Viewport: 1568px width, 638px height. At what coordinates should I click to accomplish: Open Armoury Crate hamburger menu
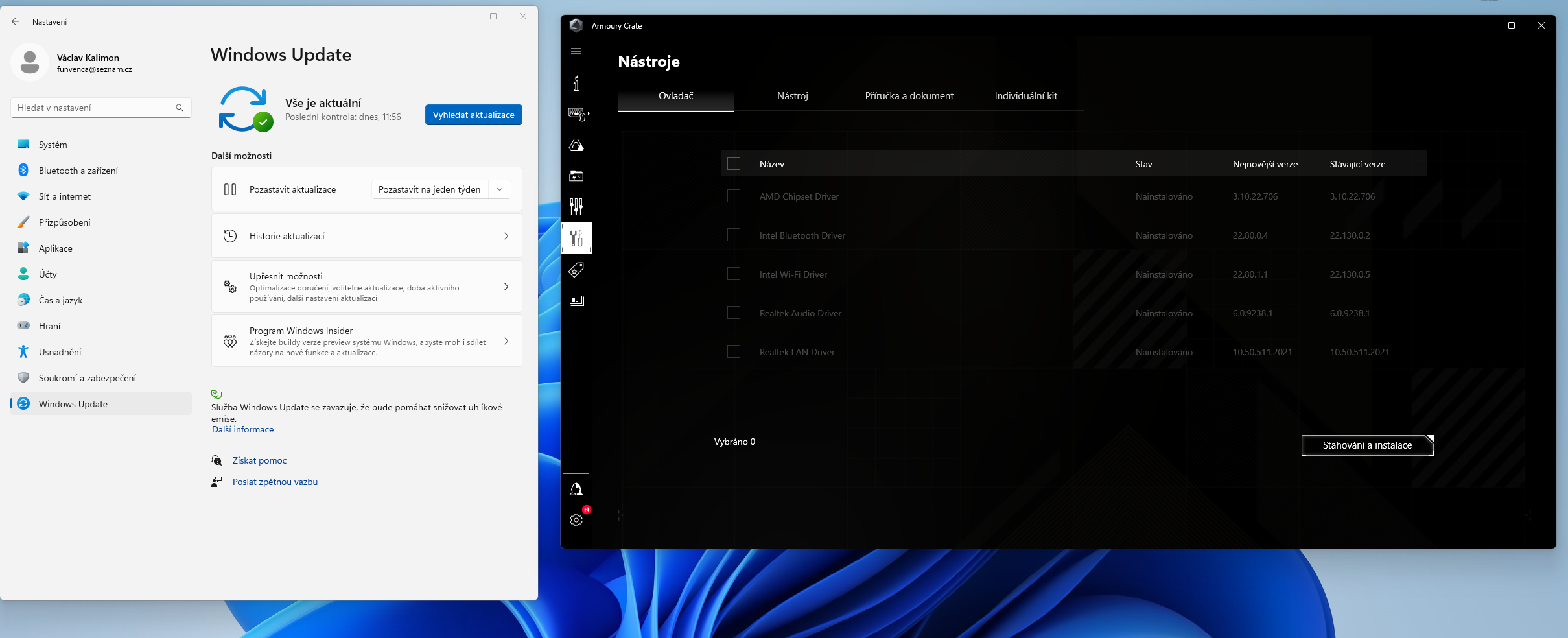coord(576,51)
